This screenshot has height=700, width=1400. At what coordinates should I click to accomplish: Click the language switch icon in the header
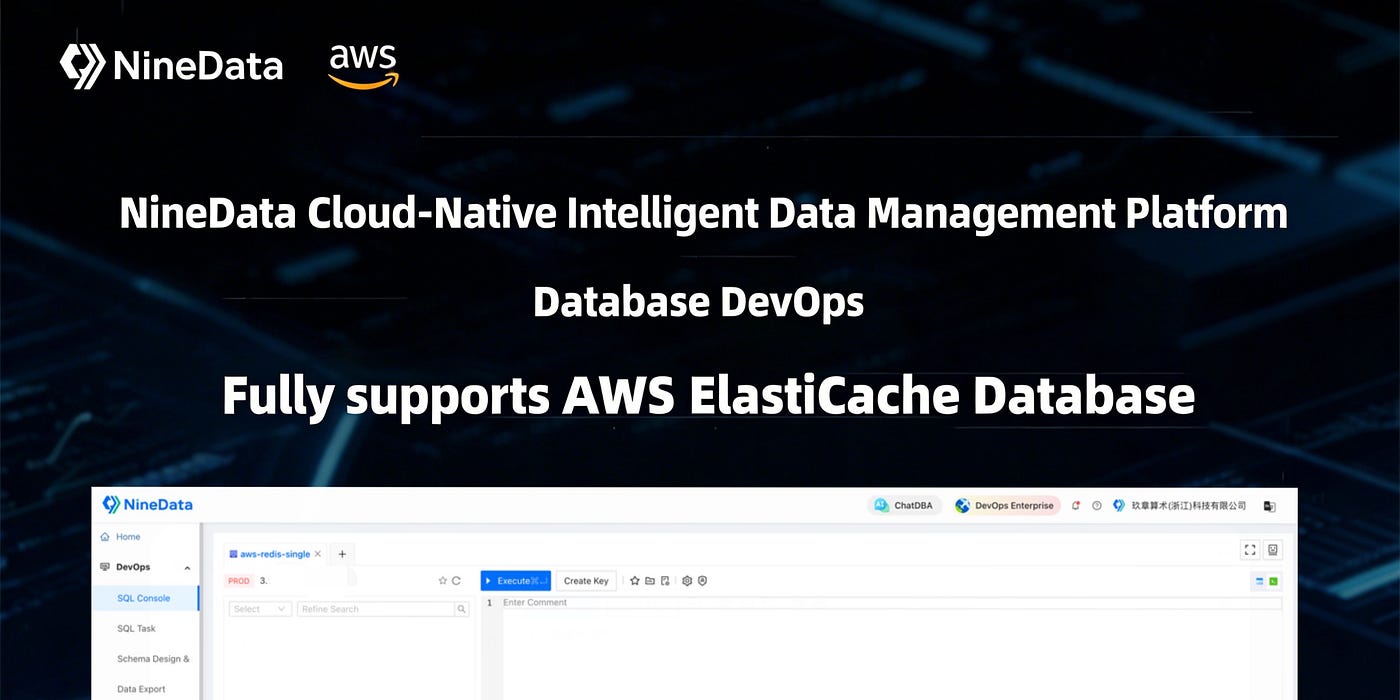[x=1269, y=506]
